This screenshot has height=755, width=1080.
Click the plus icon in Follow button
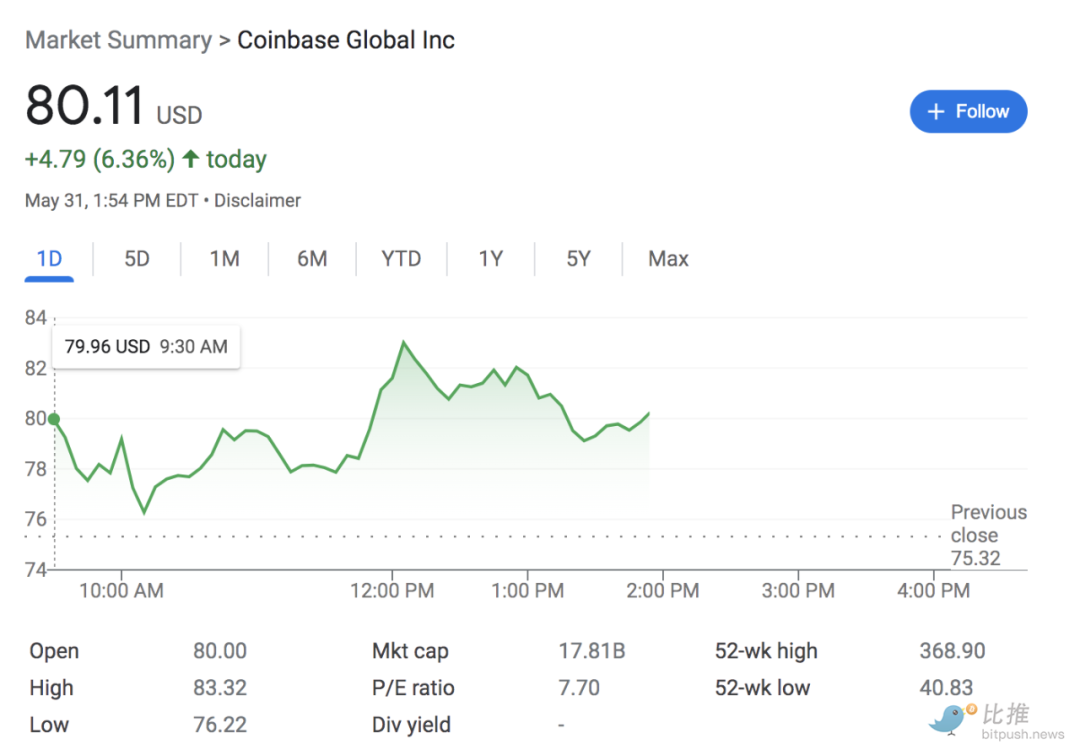point(936,112)
